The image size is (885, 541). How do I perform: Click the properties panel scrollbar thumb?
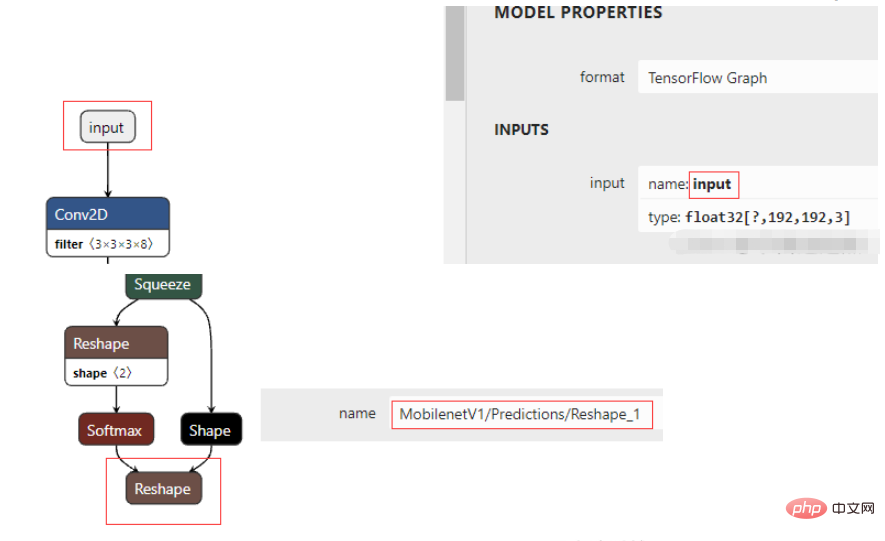point(454,54)
